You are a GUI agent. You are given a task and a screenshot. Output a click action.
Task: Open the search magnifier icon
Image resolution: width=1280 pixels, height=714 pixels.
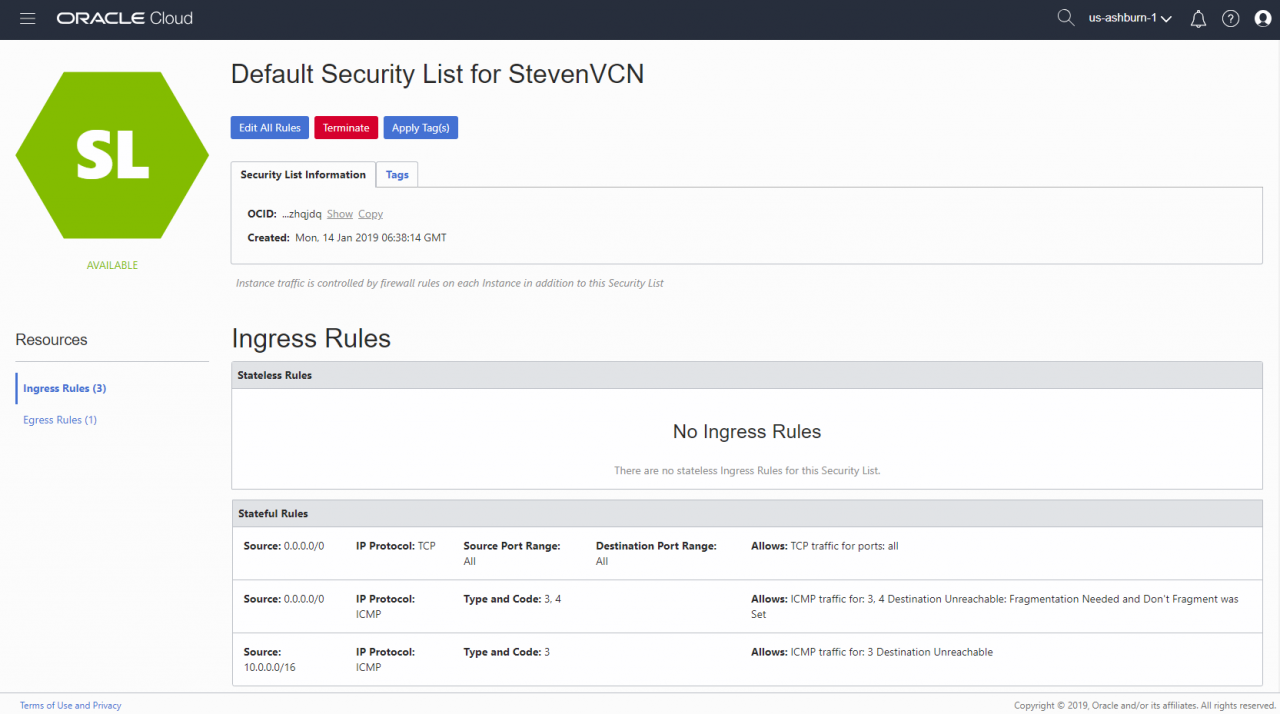click(1066, 18)
